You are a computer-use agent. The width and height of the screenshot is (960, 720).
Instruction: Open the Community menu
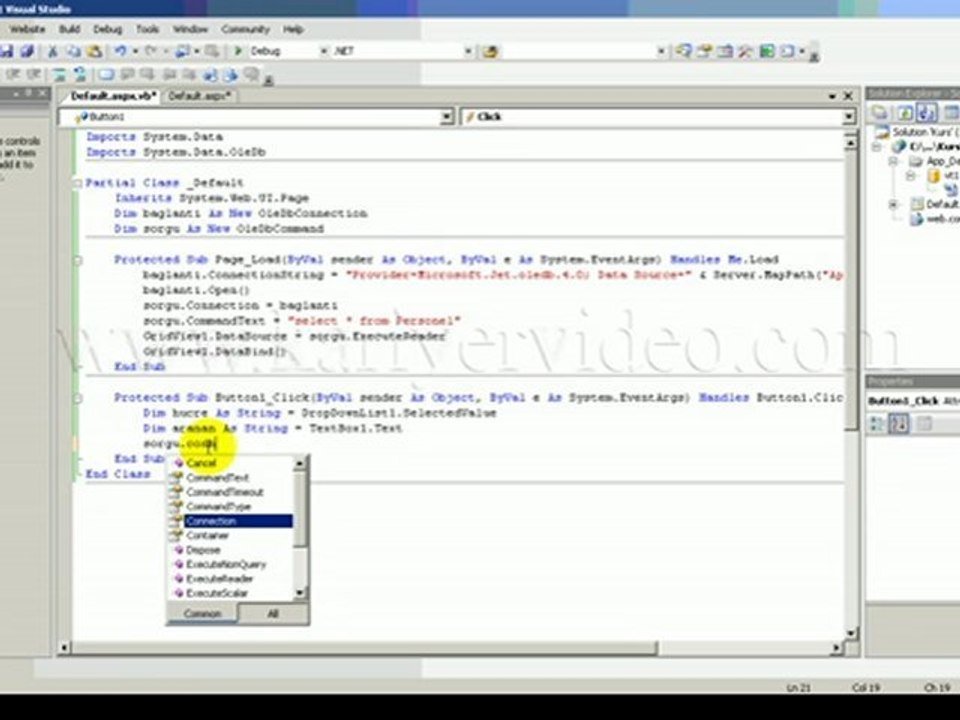tap(246, 29)
